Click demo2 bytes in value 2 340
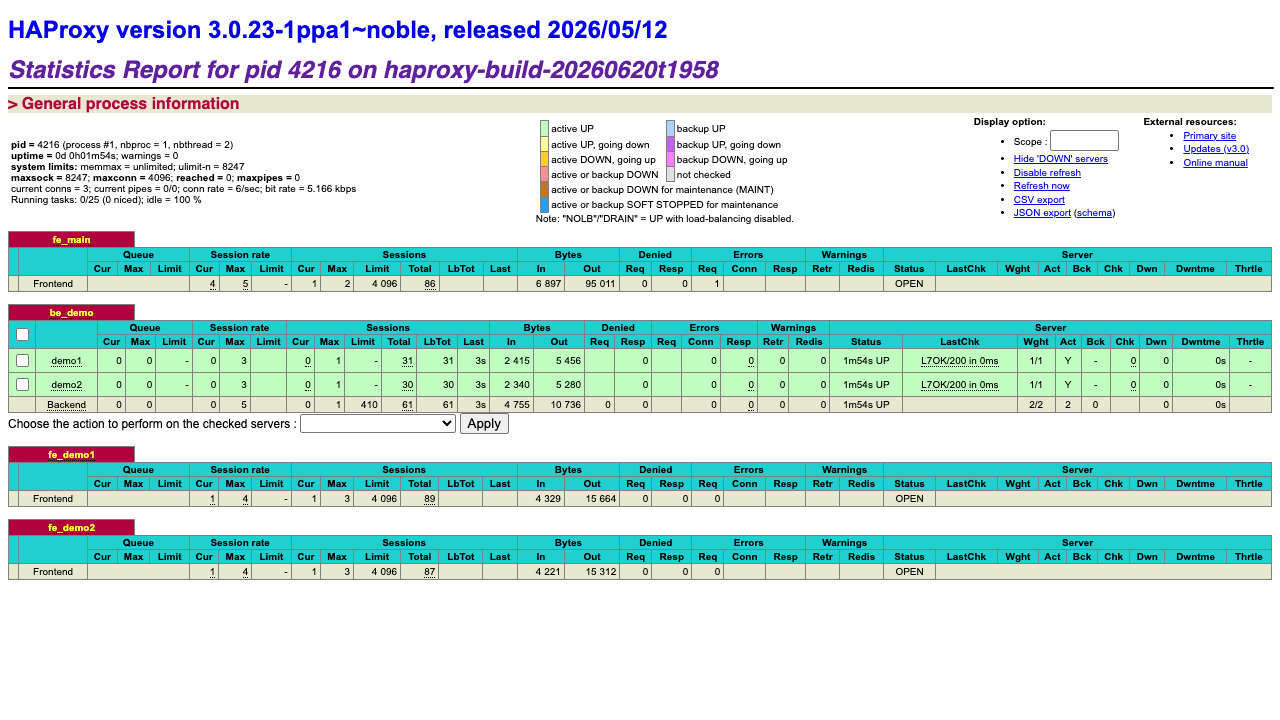 coord(516,385)
